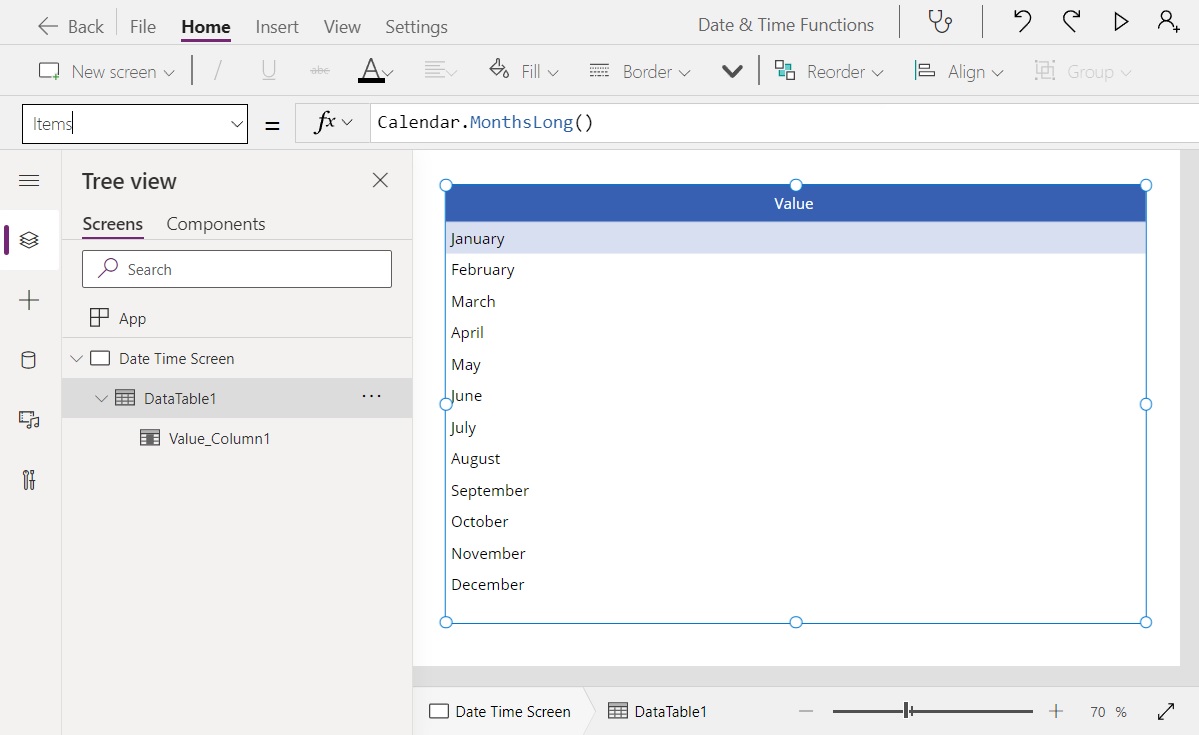Click the Back button

[x=68, y=25]
